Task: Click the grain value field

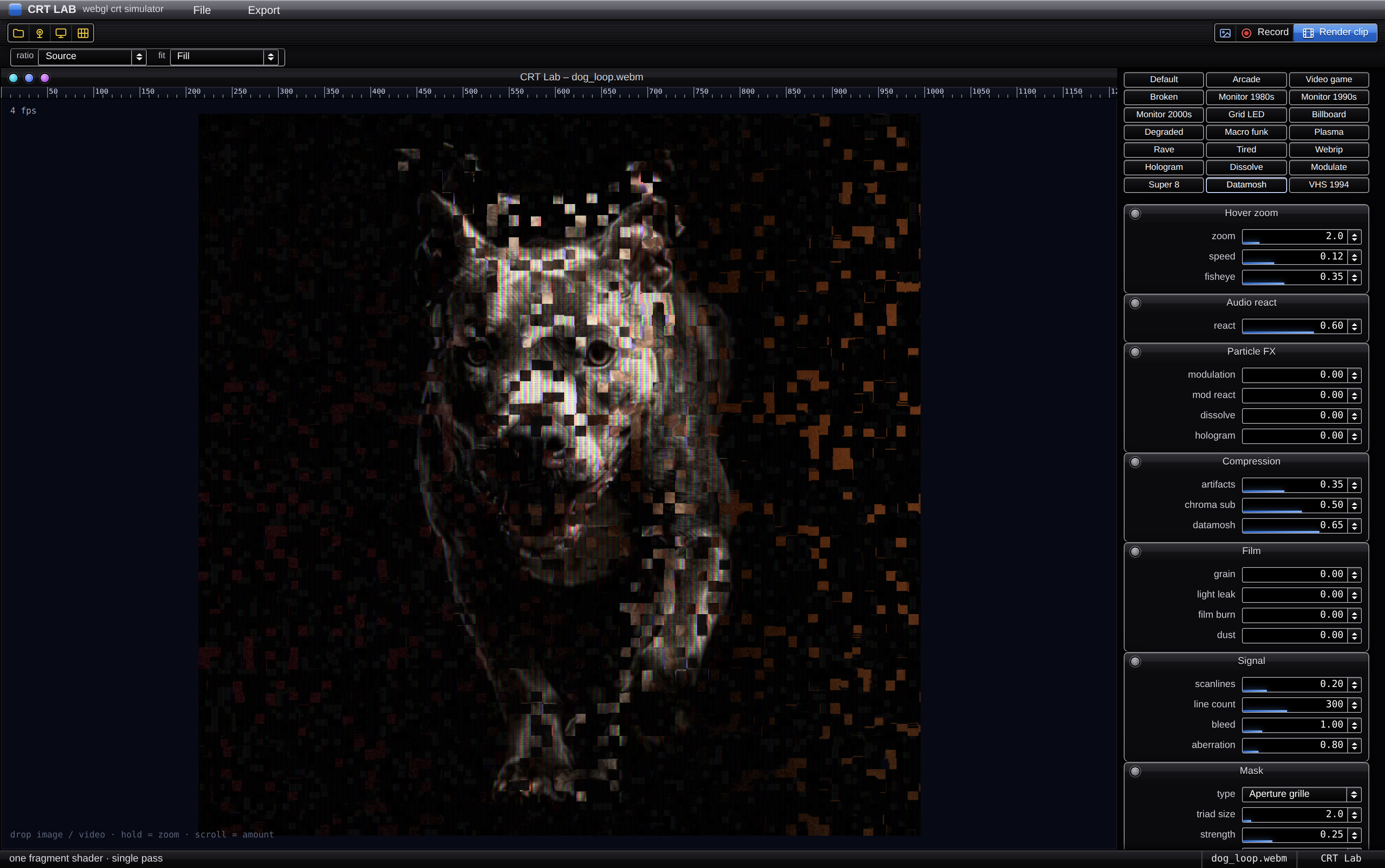Action: (x=1295, y=575)
